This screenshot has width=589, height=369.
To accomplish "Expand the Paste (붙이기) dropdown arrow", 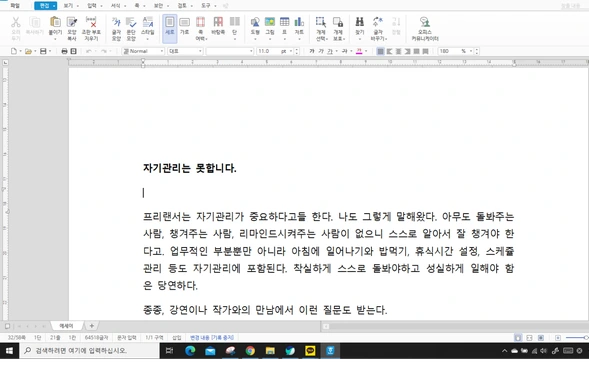I will point(55,39).
